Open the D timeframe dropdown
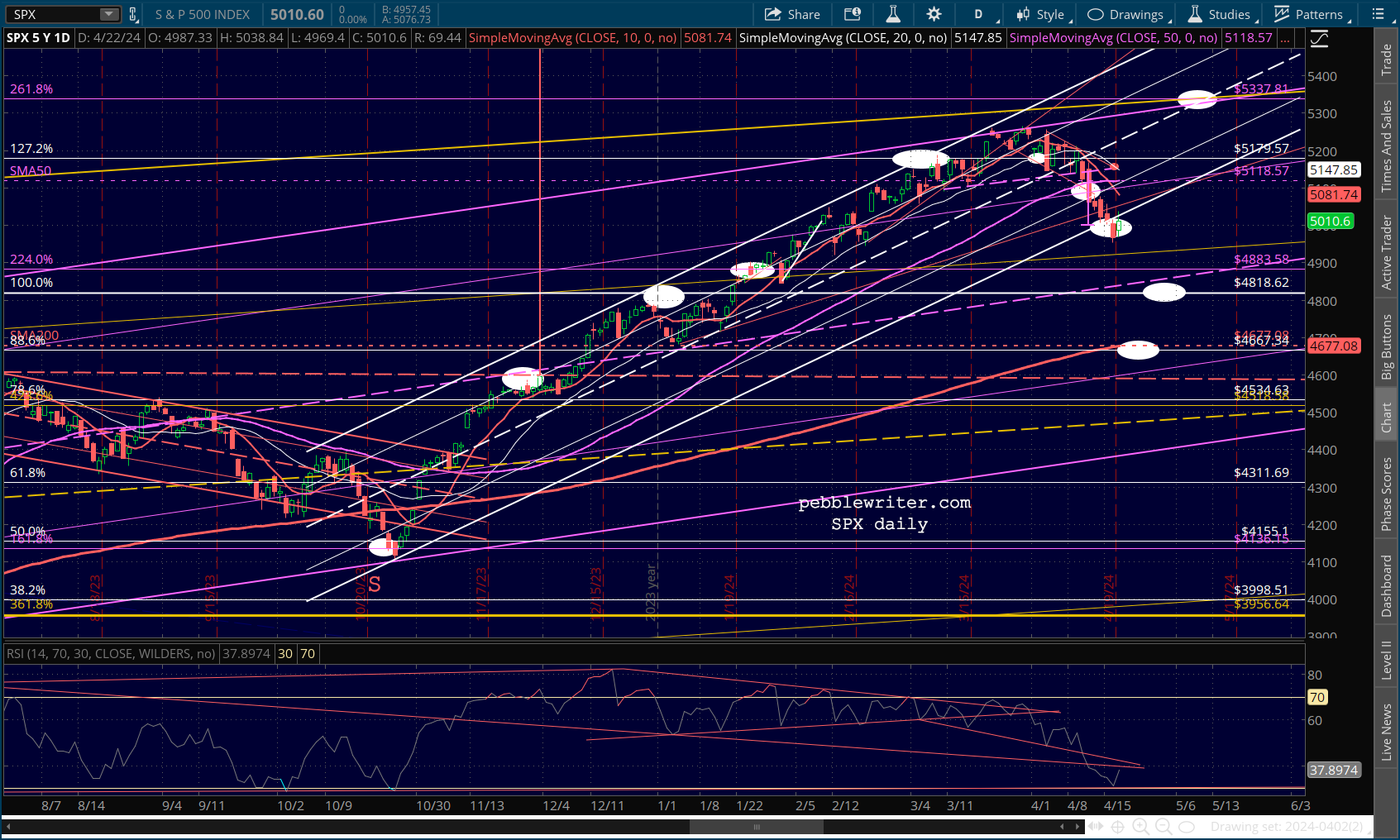 [980, 14]
